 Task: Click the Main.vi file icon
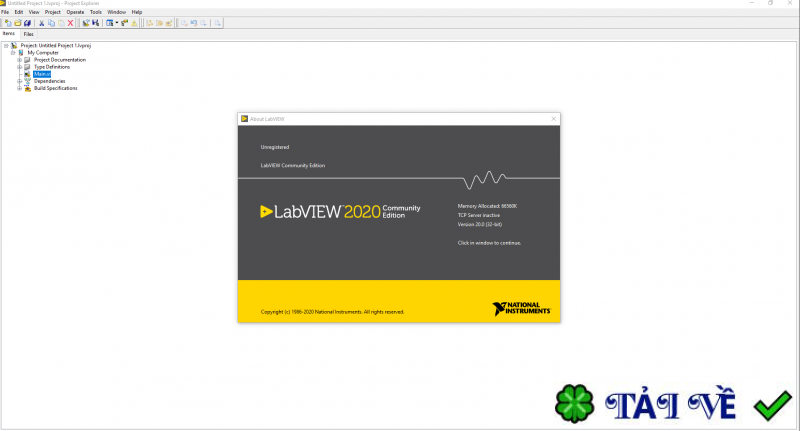pos(28,74)
